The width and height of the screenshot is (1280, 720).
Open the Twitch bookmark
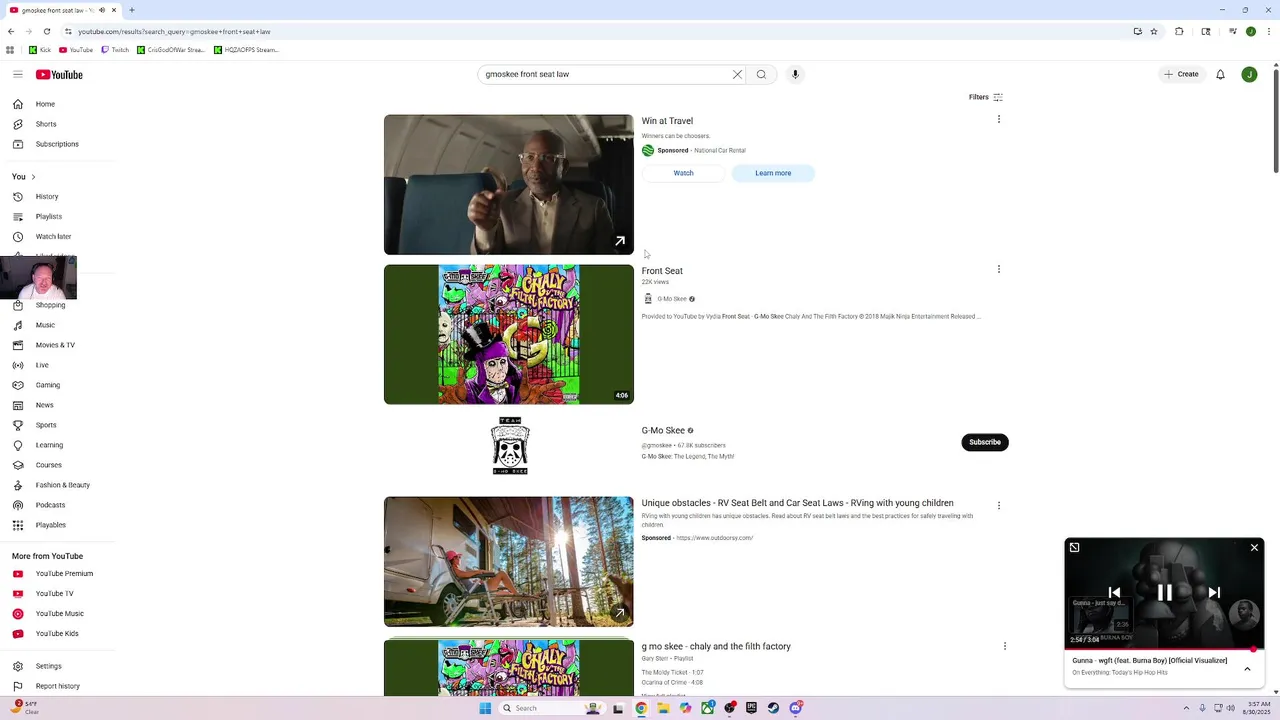pyautogui.click(x=114, y=50)
